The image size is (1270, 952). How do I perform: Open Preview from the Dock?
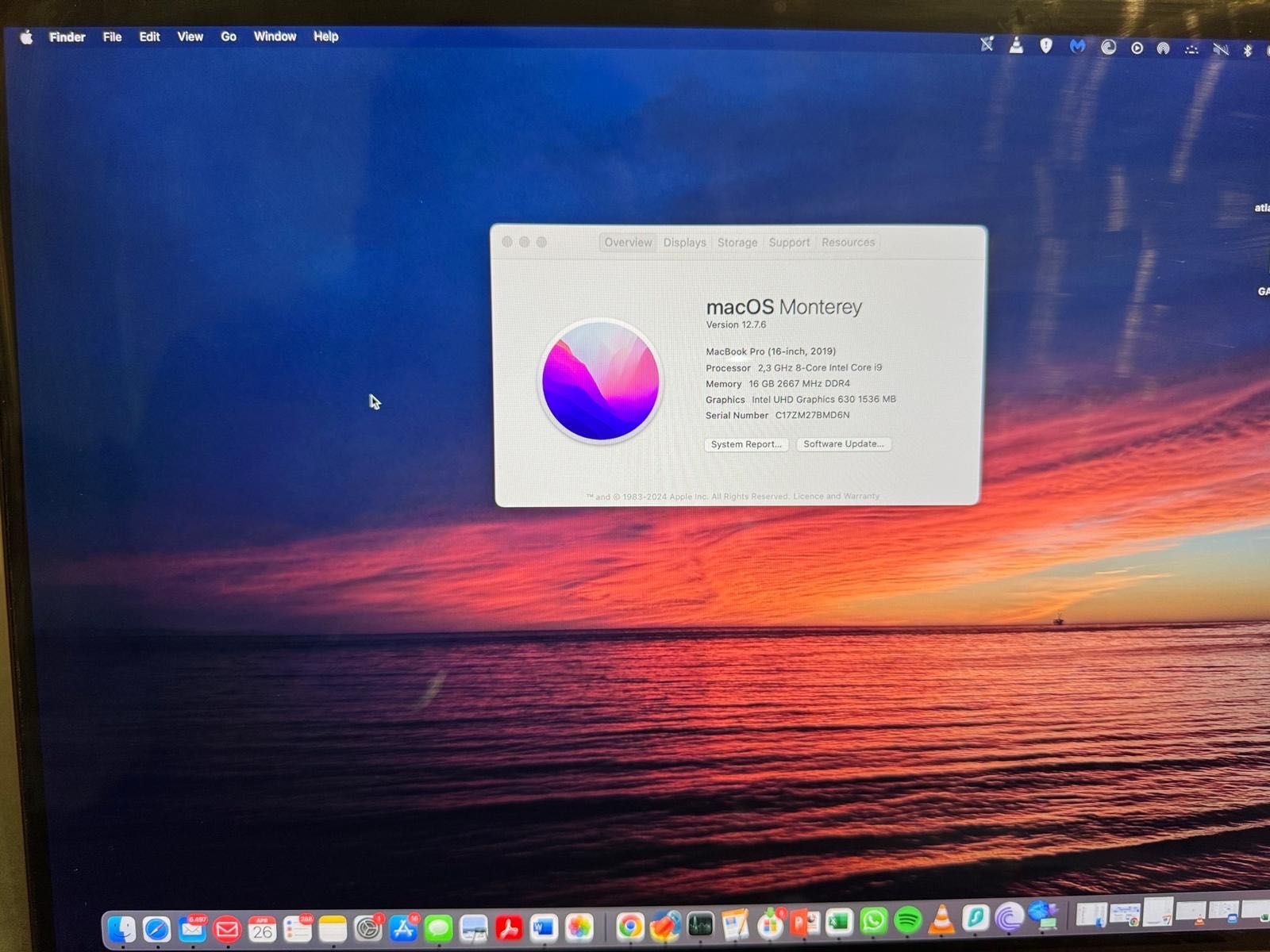474,927
